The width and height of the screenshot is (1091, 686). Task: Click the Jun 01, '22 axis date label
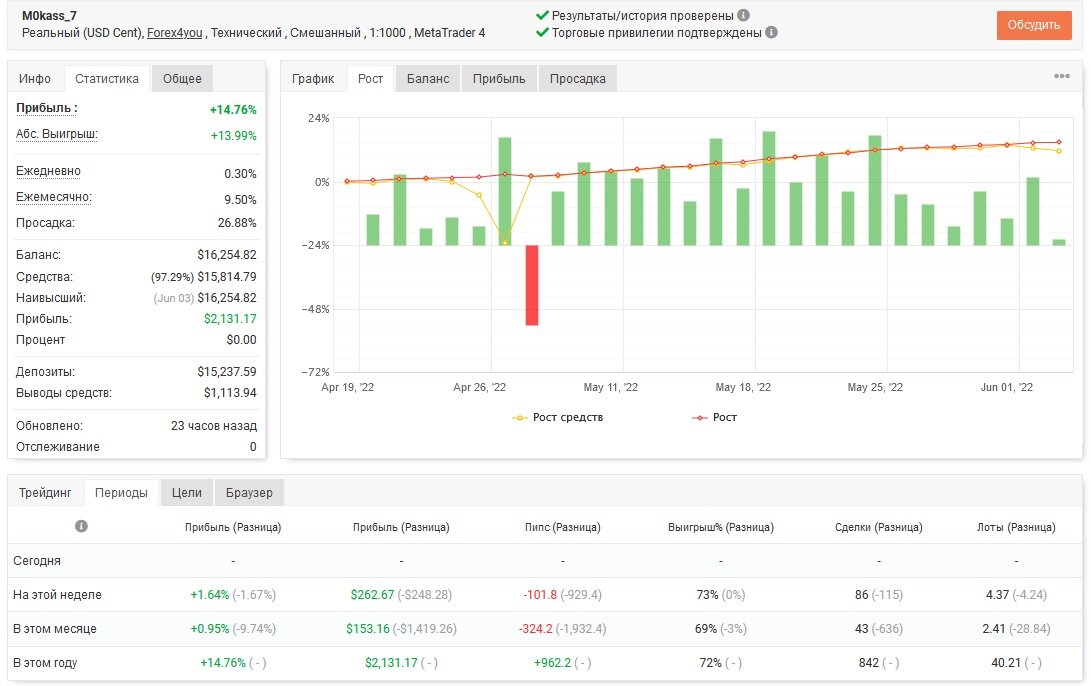(x=1007, y=388)
